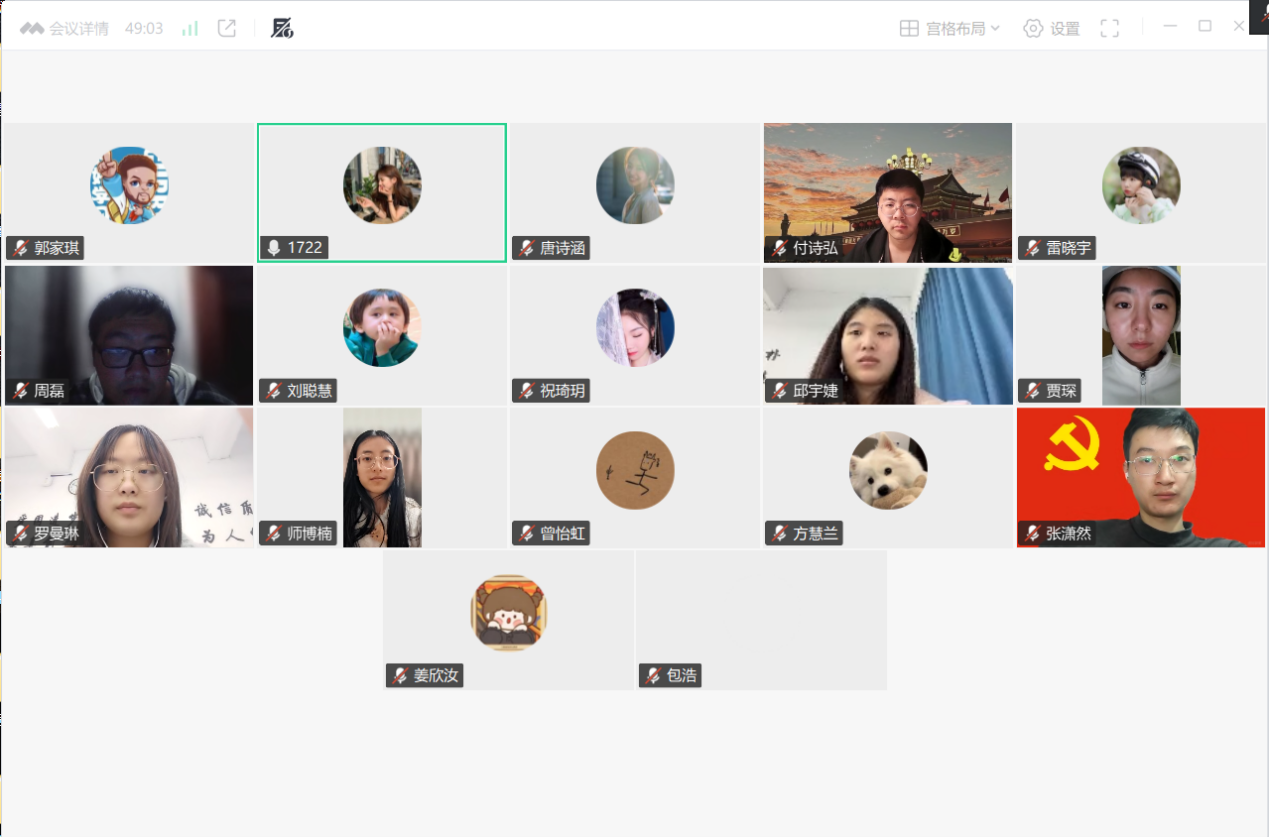Click the slashed recording status icon
Viewport: 1269px width, 837px height.
click(x=282, y=28)
